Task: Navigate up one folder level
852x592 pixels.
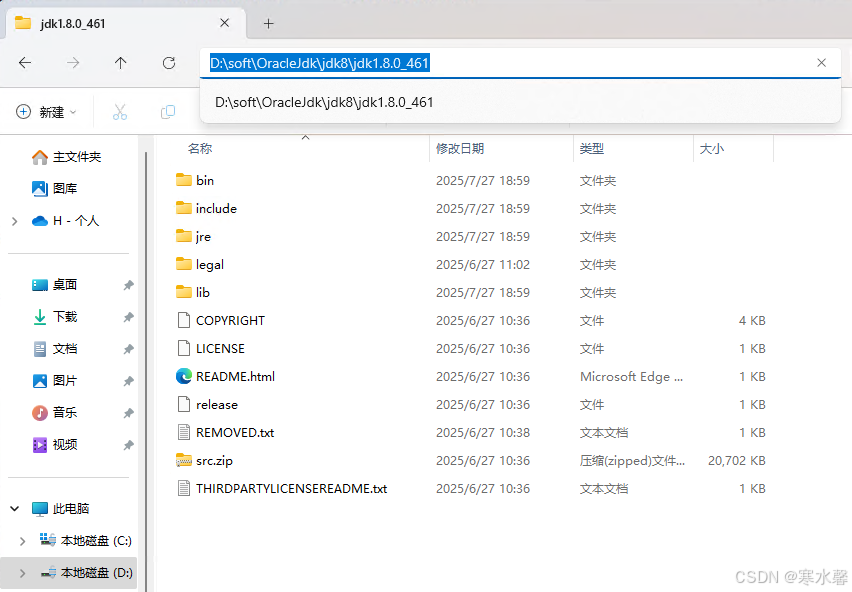Action: pyautogui.click(x=121, y=63)
